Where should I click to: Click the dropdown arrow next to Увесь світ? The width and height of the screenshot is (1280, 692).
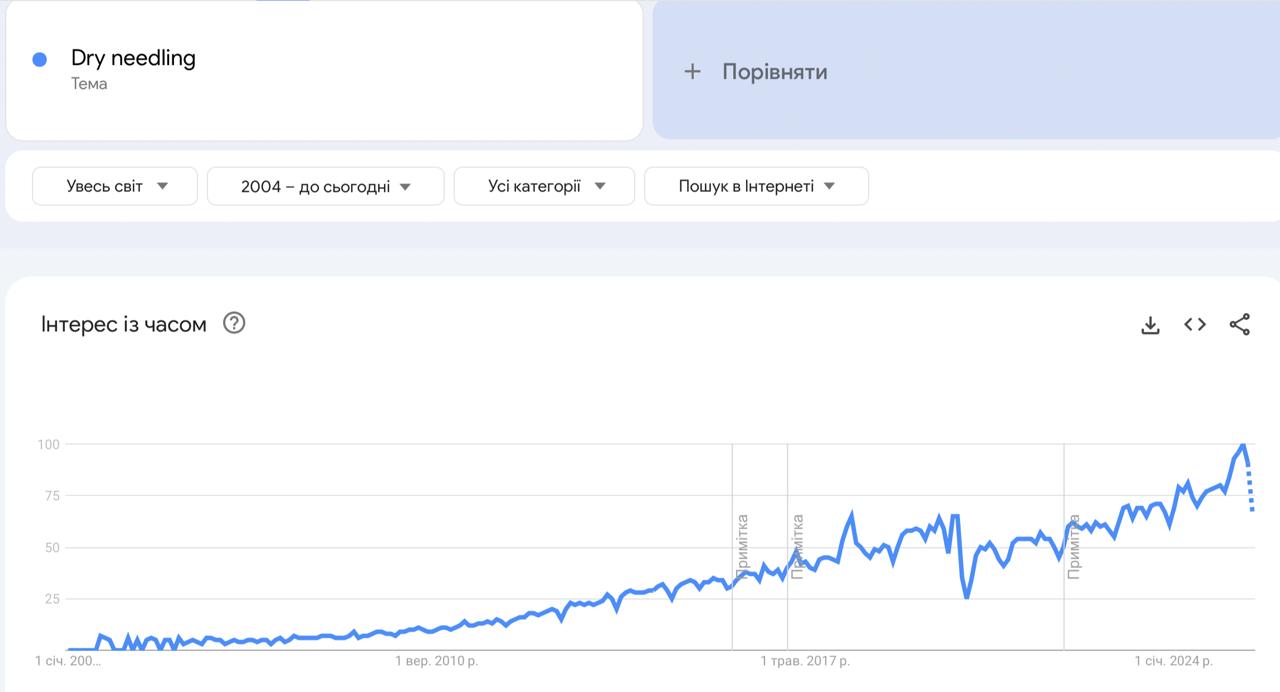point(163,186)
